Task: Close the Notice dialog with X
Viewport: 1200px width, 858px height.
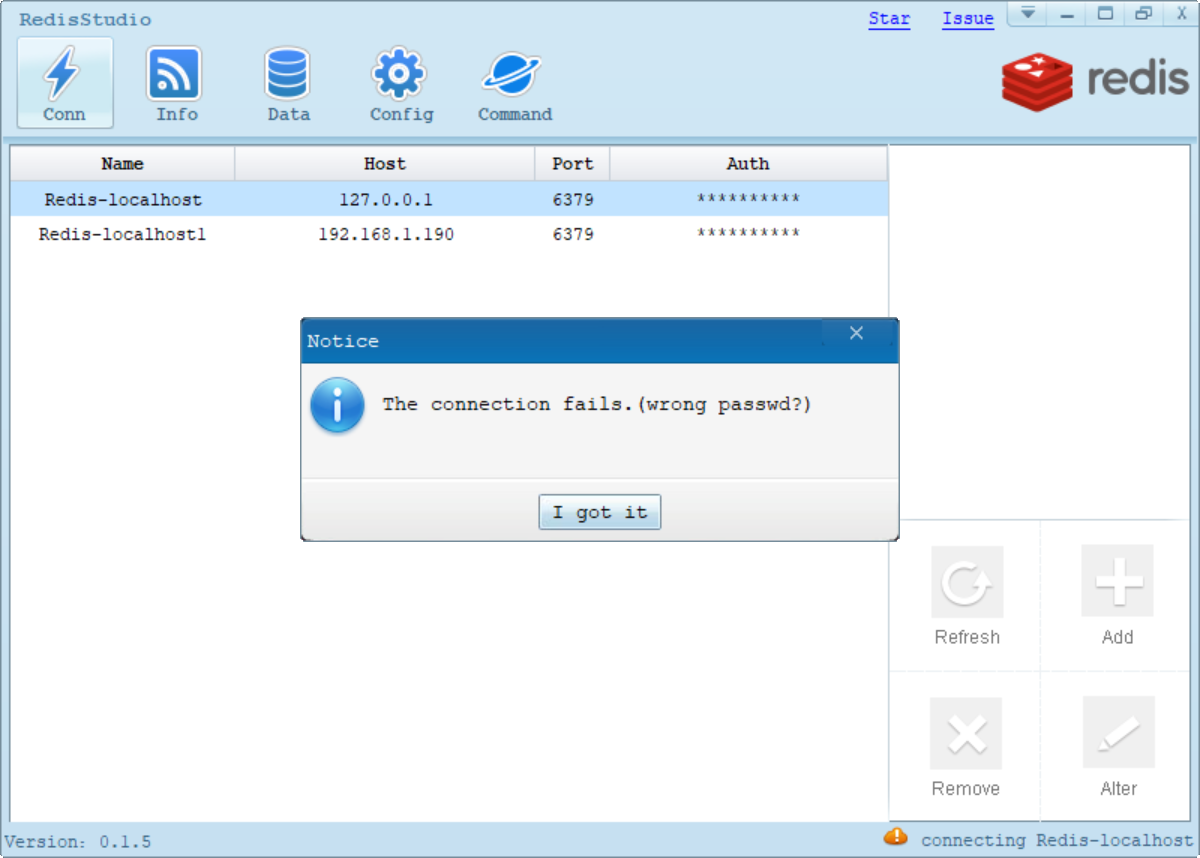Action: click(x=856, y=333)
